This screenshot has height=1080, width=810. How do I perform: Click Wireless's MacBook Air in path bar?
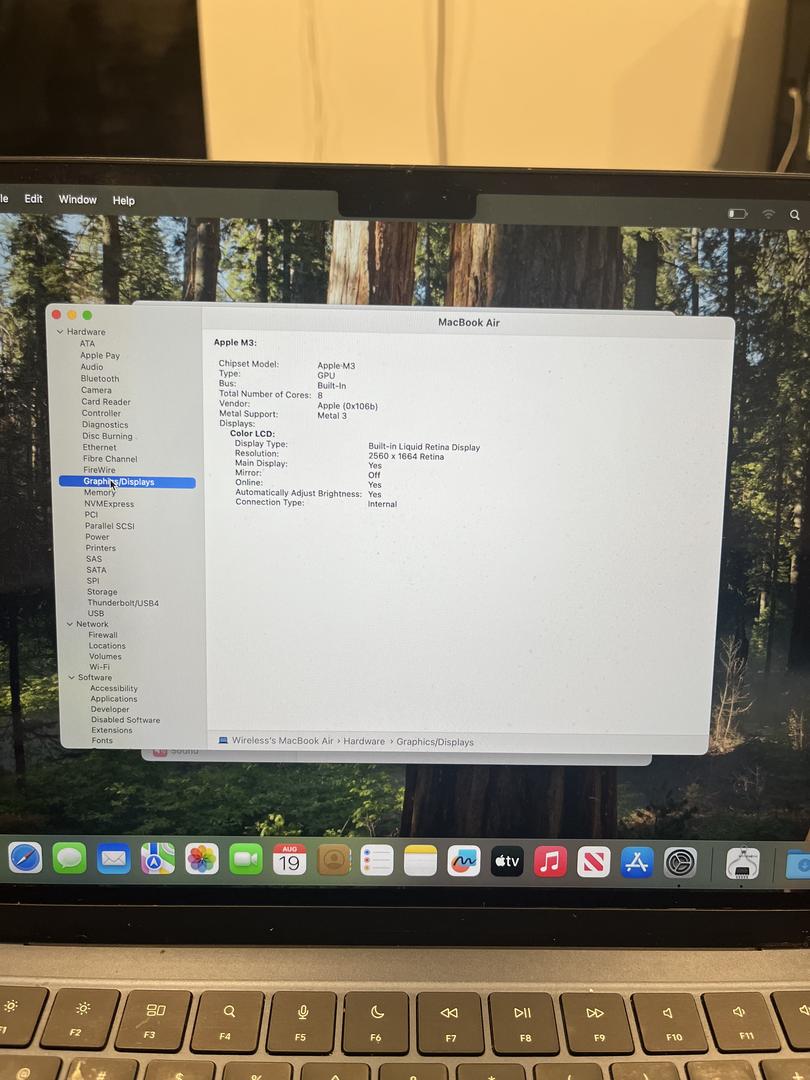tap(282, 740)
